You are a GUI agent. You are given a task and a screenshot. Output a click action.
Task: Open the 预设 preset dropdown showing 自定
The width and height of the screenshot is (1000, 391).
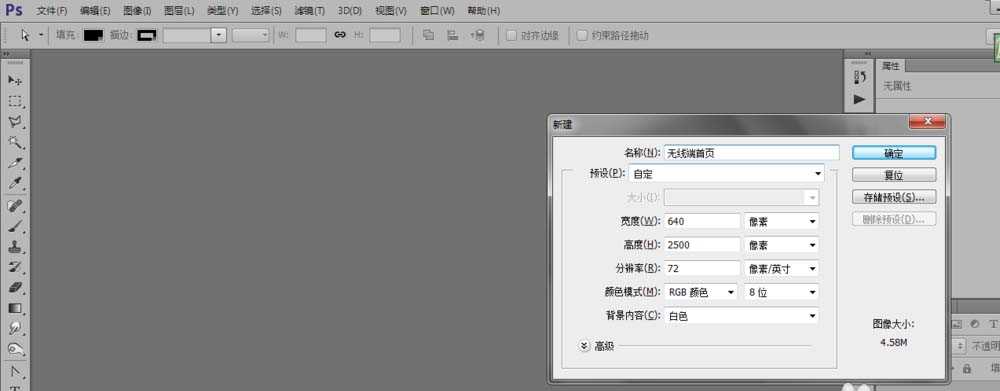(x=726, y=173)
